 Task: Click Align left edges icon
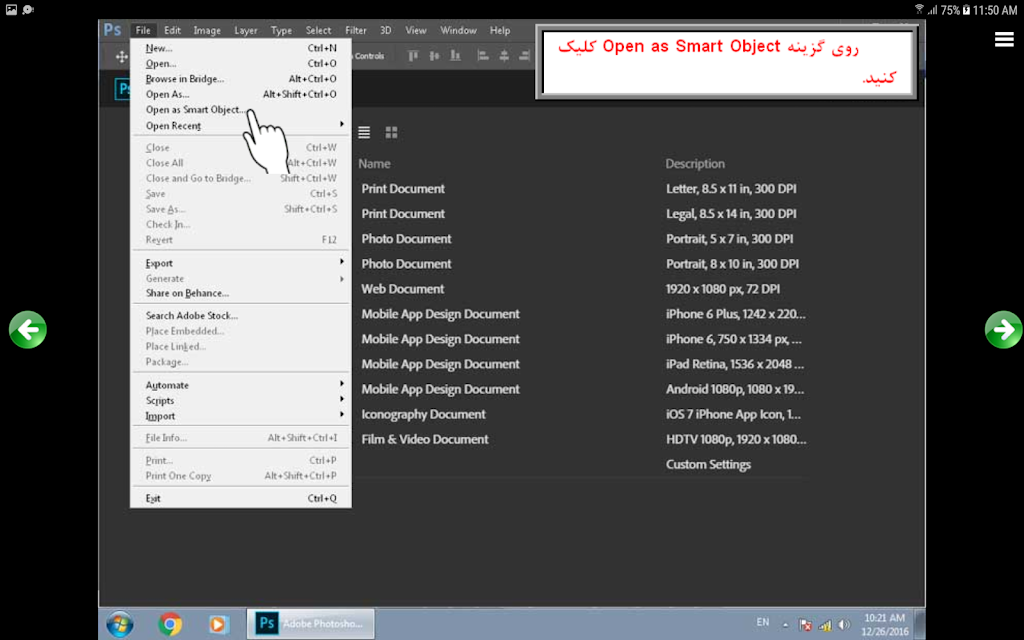click(483, 56)
